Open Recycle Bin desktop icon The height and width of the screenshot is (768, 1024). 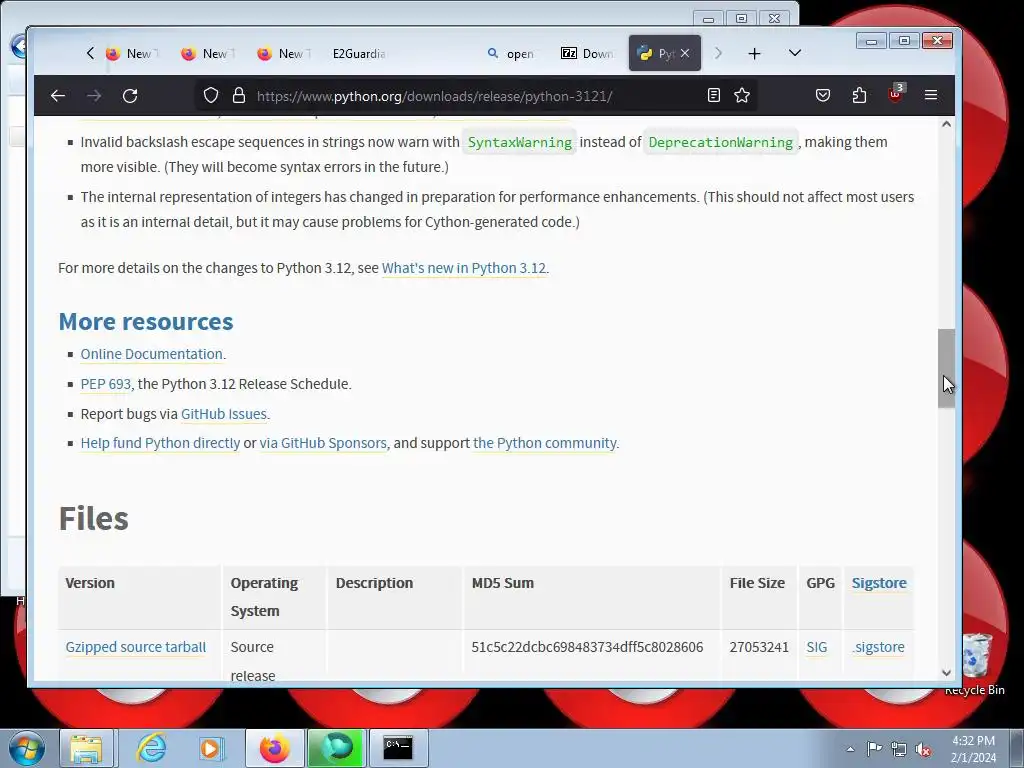pos(974,663)
